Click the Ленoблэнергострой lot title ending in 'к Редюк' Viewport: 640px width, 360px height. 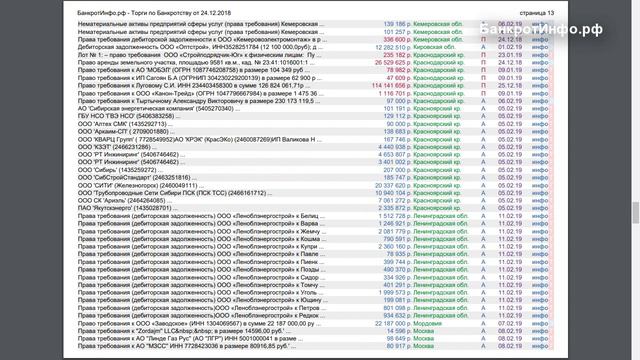202,316
